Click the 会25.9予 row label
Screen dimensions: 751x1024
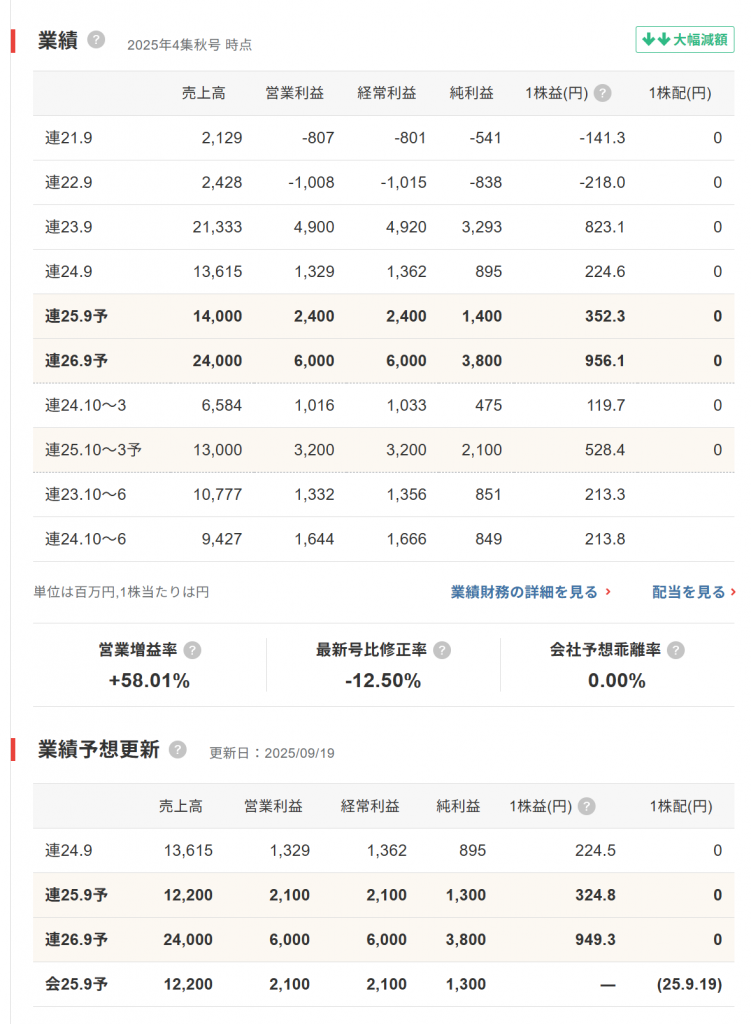(x=76, y=984)
